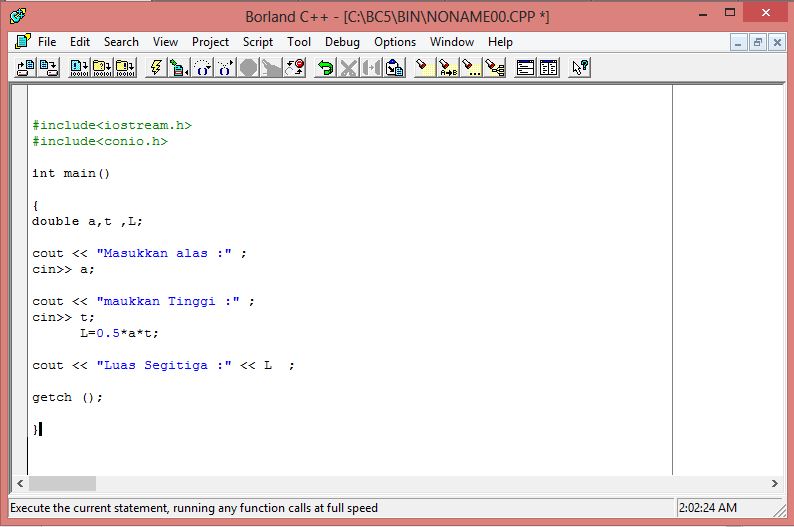Image resolution: width=794 pixels, height=527 pixels.
Task: Click the Replace (A→B) flashlight icon
Action: 448,67
